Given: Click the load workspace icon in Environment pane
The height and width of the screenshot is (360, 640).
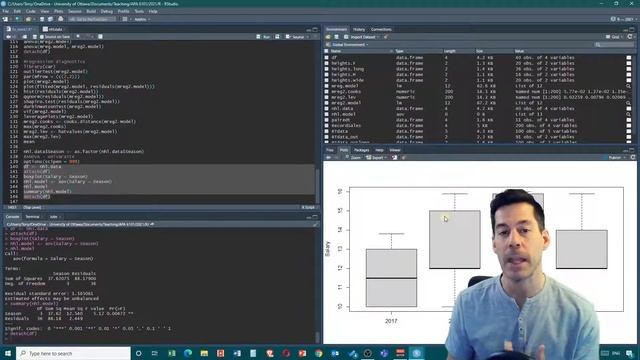Looking at the screenshot, I should [329, 37].
